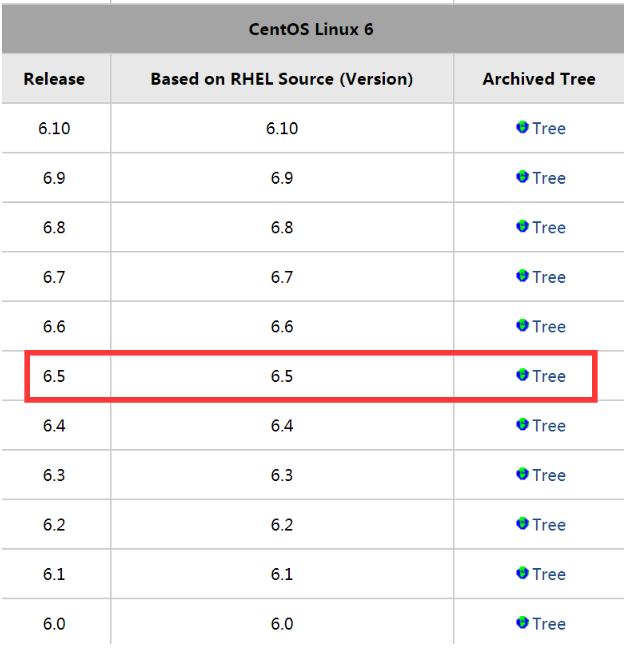Click the 6.4 value in RHEL Source column
Screen dimensions: 630x652
(x=282, y=426)
